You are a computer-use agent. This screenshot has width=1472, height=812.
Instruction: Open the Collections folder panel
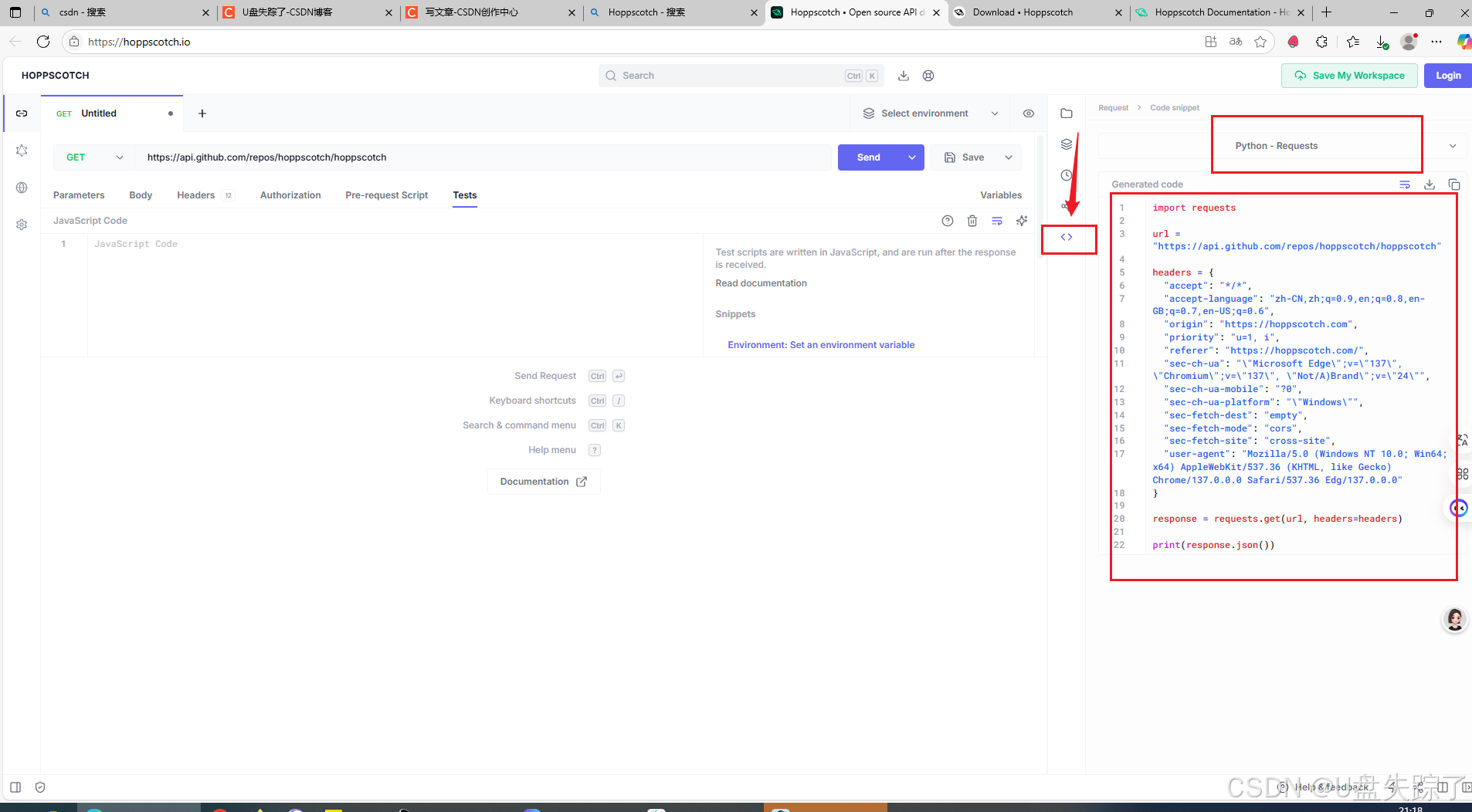tap(1067, 113)
